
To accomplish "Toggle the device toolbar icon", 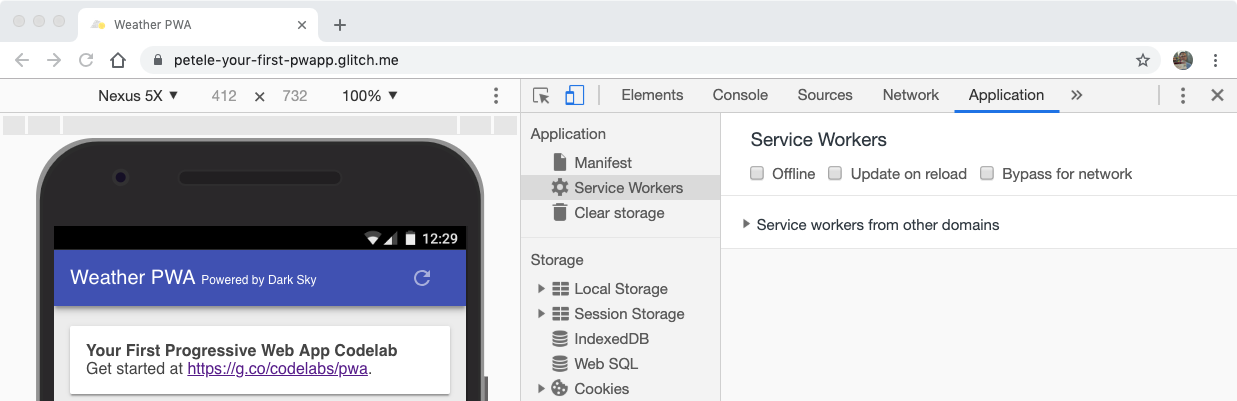I will (x=574, y=96).
